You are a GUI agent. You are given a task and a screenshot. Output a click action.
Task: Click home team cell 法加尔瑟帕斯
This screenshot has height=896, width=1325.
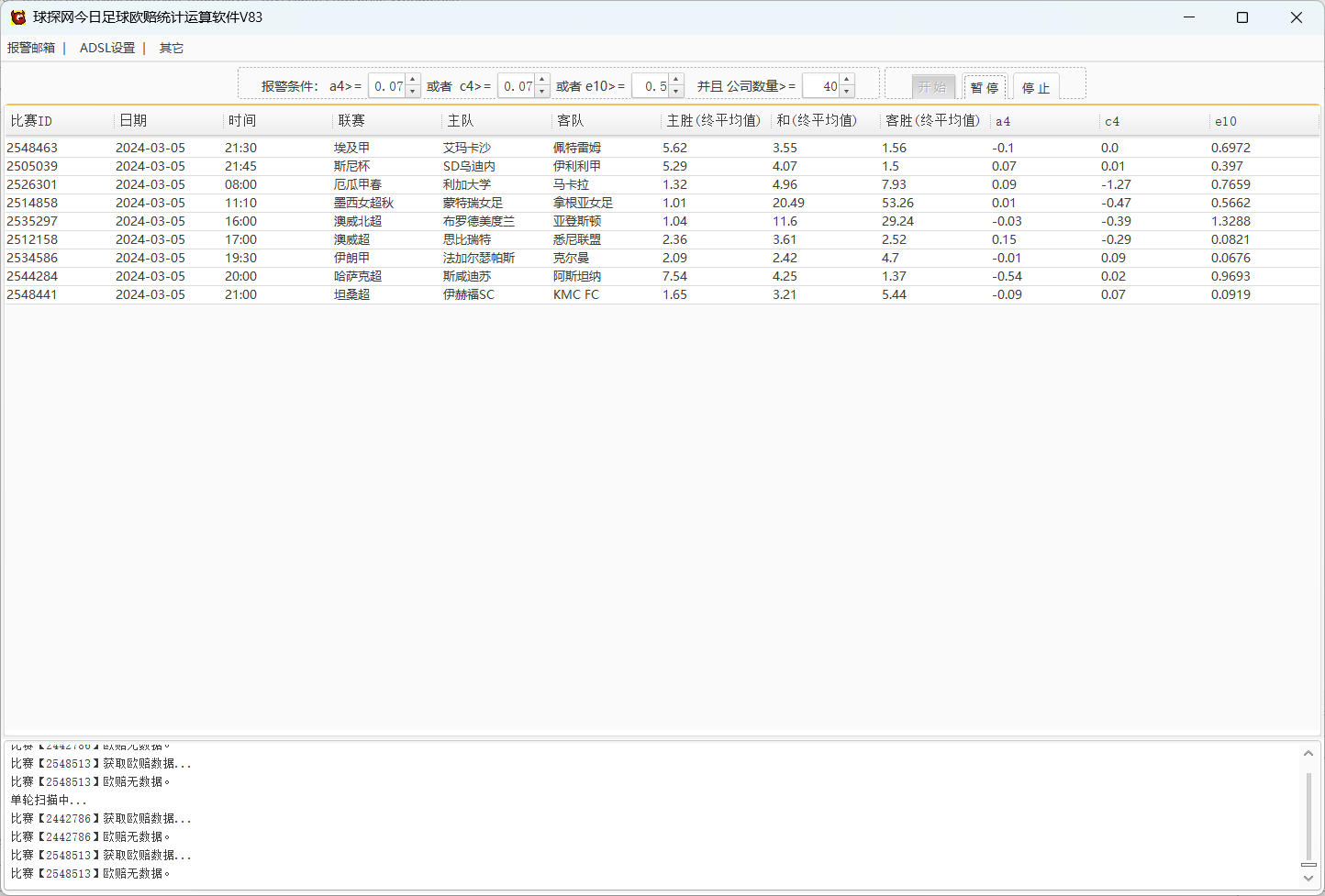(x=479, y=258)
